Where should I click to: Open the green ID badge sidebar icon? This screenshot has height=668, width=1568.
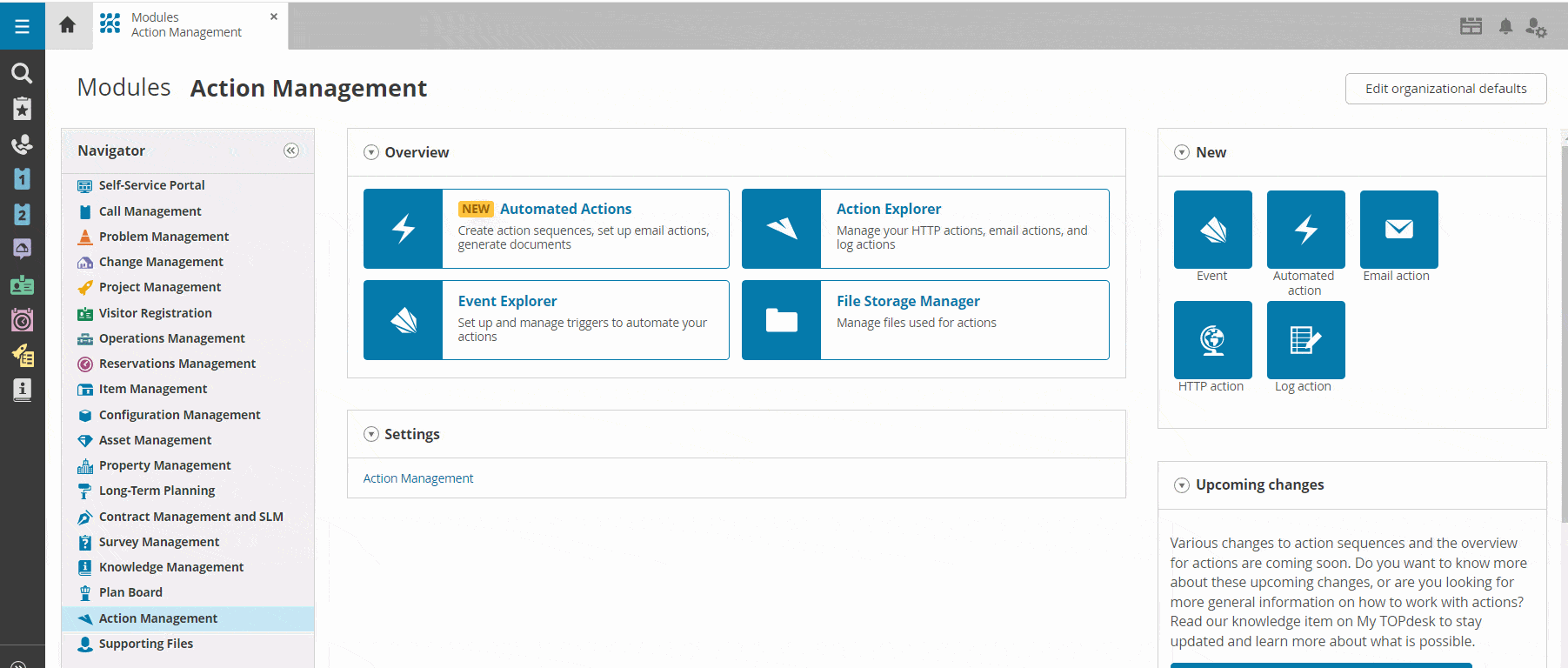[x=22, y=285]
